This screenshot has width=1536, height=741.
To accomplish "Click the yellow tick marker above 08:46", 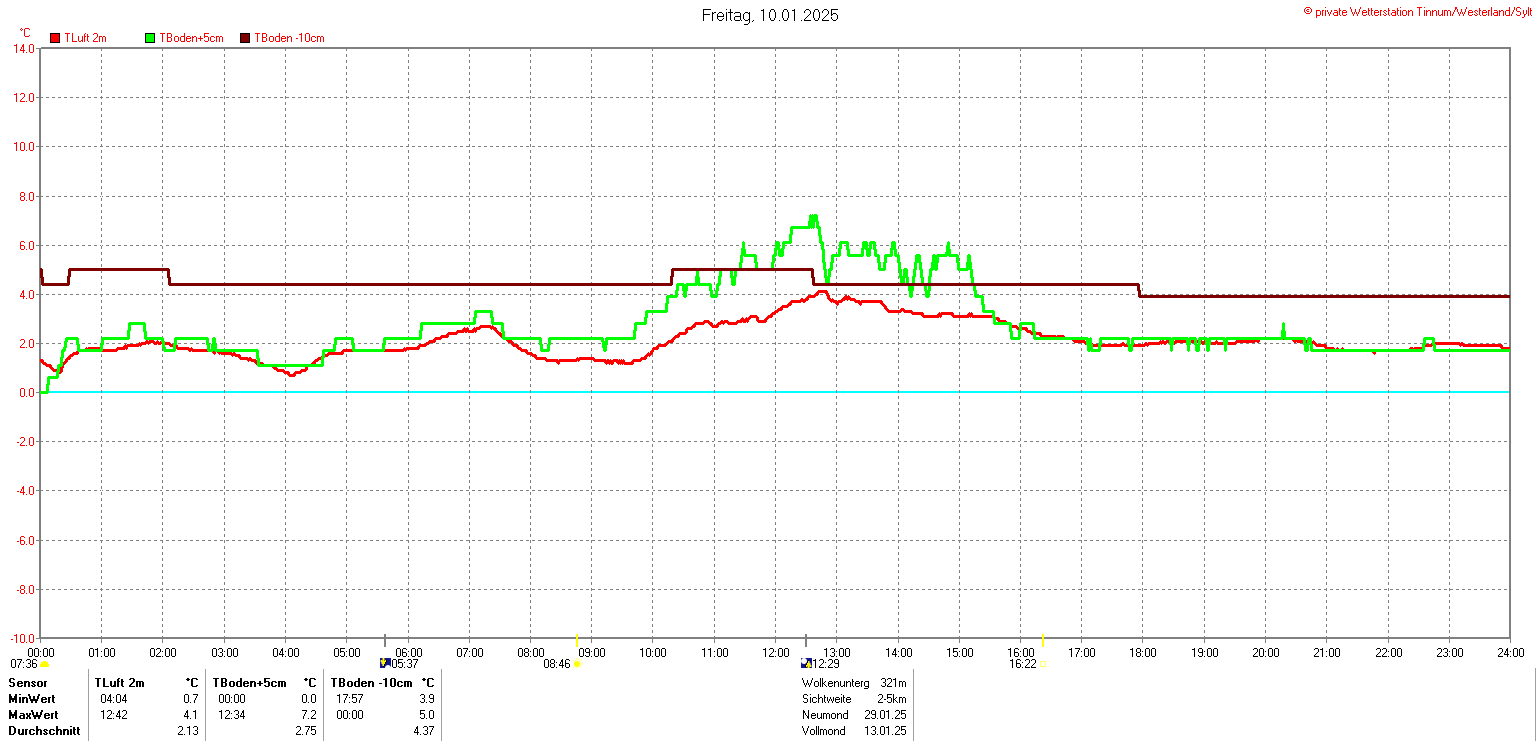I will pos(577,640).
